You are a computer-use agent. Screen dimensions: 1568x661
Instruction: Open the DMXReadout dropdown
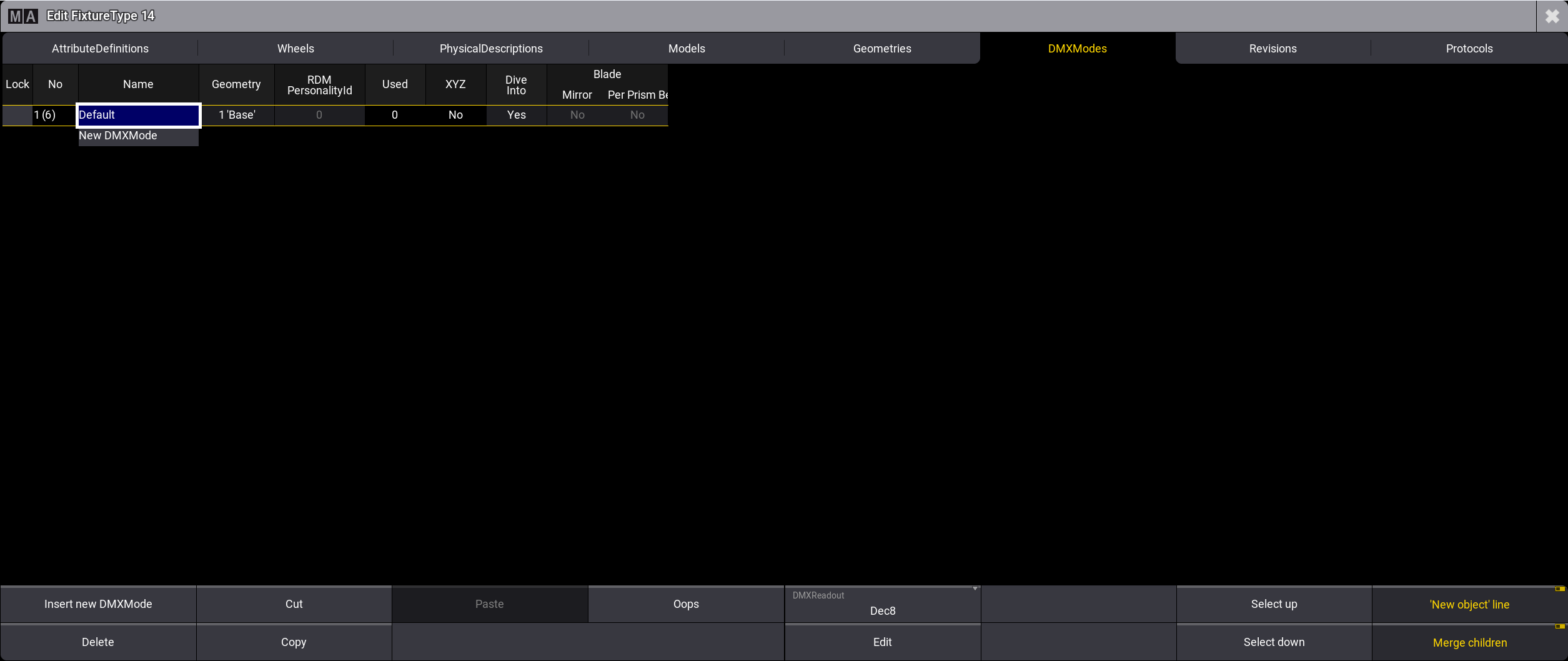click(x=882, y=604)
